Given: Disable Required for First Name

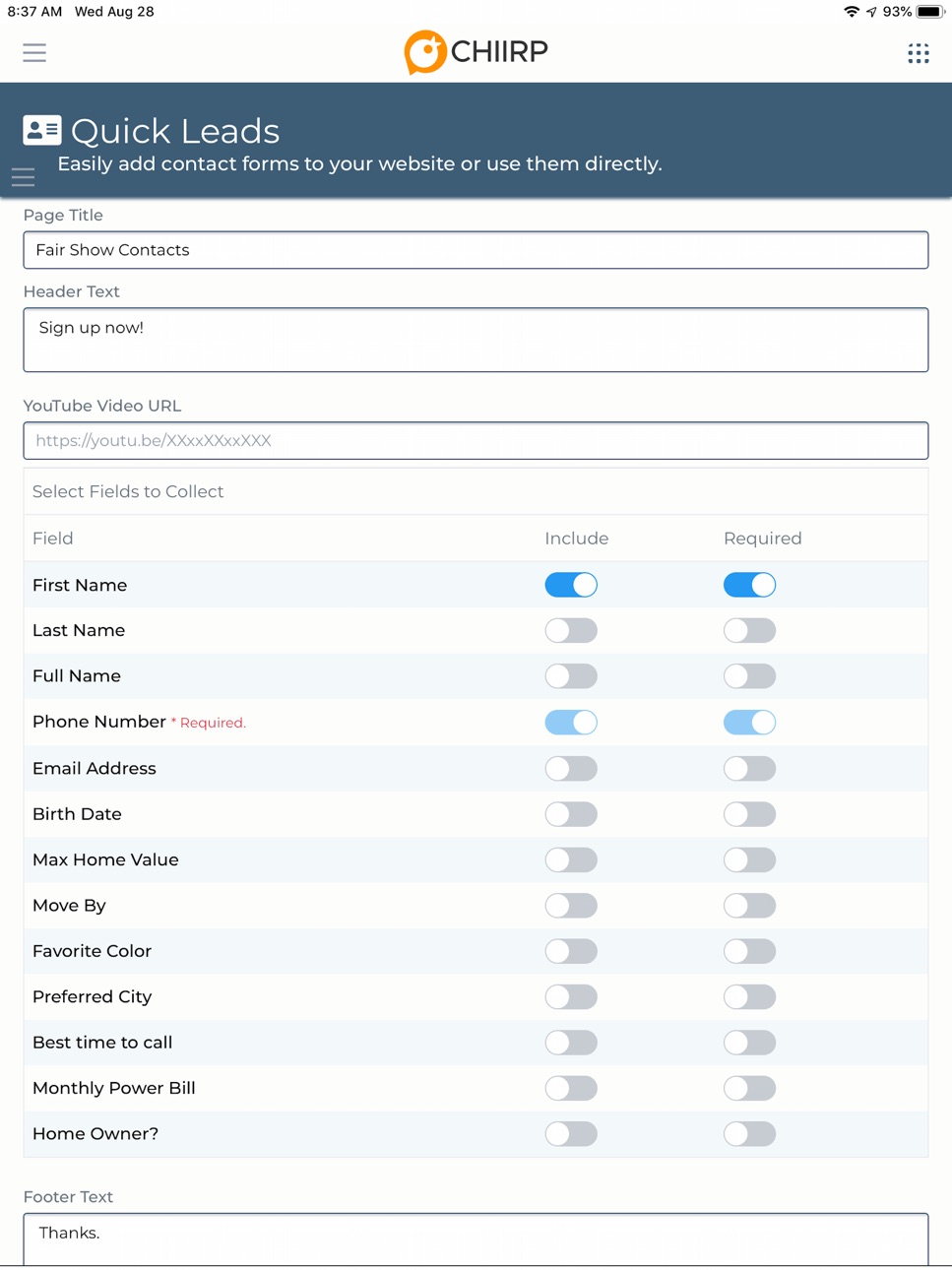Looking at the screenshot, I should (x=749, y=585).
